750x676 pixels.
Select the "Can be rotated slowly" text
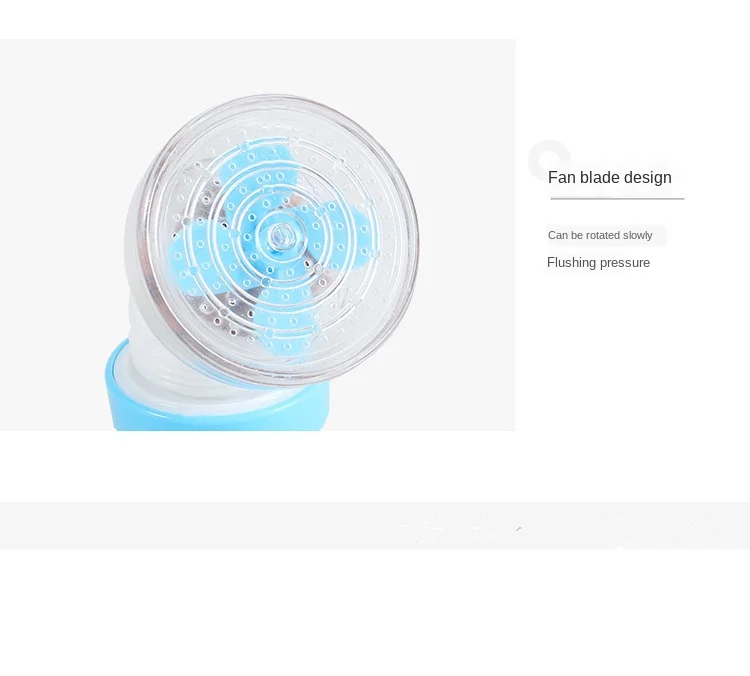[600, 235]
